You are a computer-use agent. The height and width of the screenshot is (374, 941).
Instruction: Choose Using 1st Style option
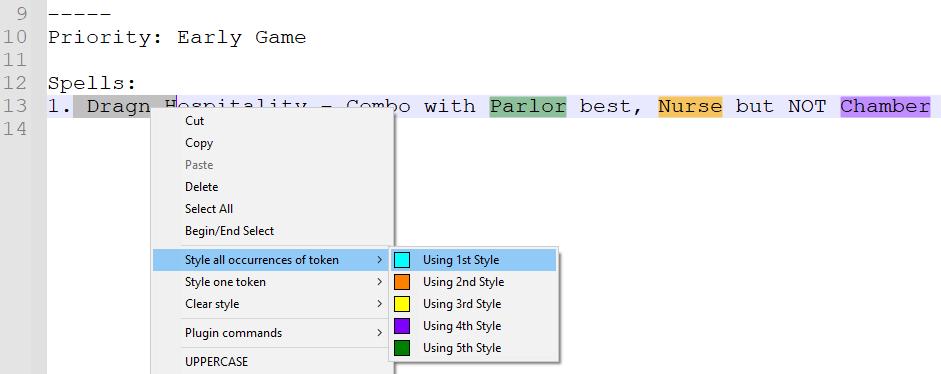coord(474,260)
